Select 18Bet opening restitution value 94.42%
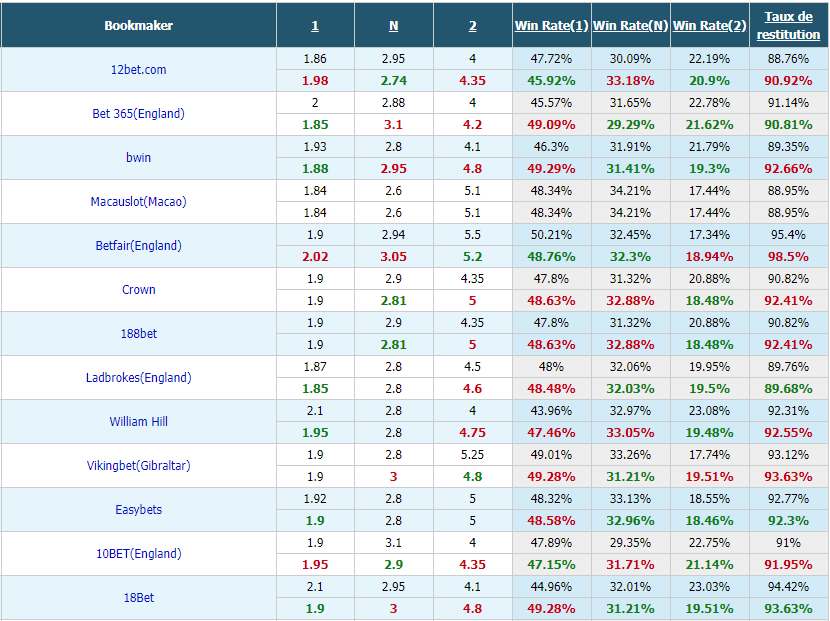The height and width of the screenshot is (621, 830). (x=788, y=586)
